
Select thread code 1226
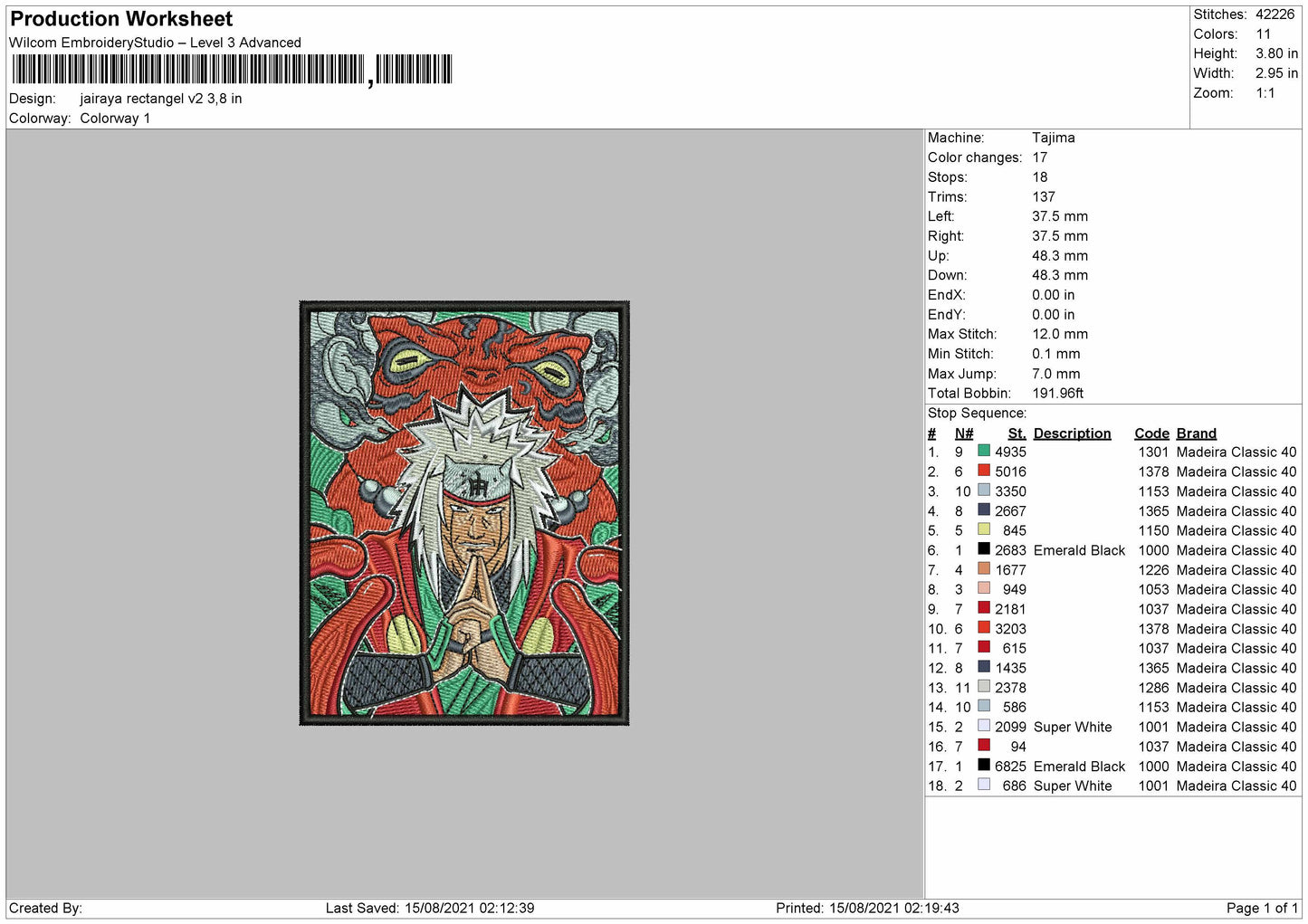point(1154,570)
